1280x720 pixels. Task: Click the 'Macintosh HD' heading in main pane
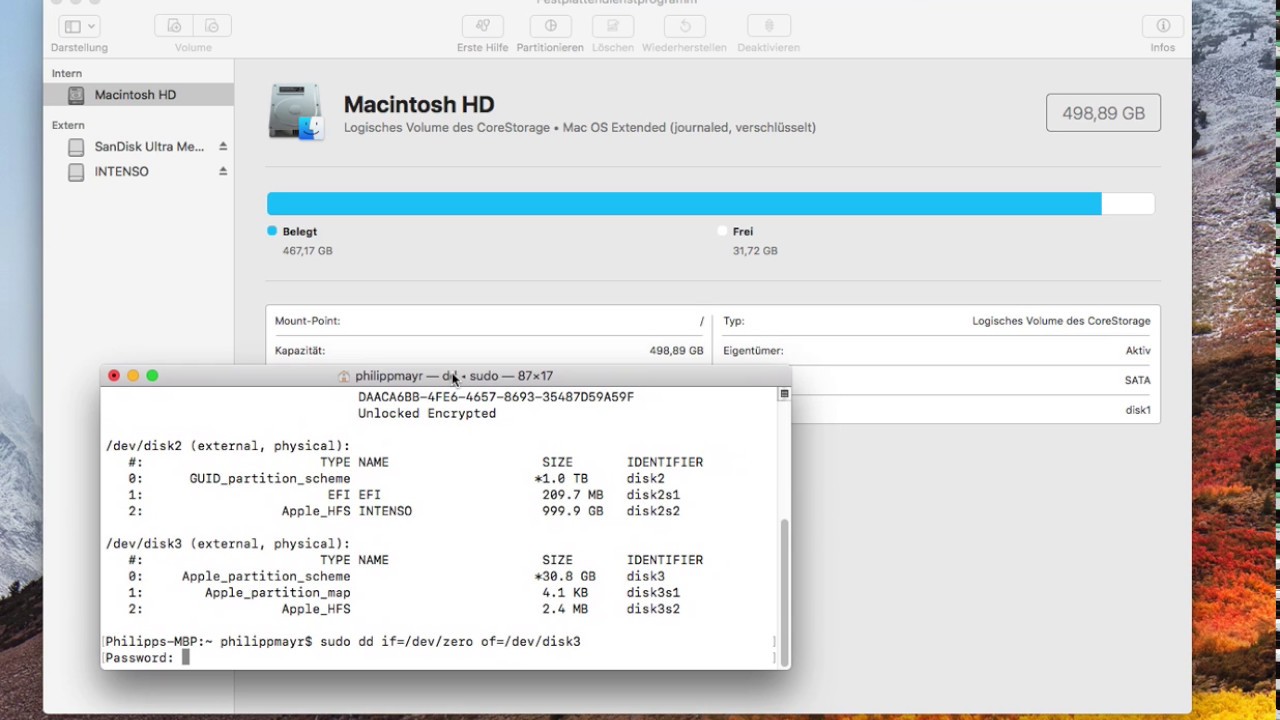(419, 105)
